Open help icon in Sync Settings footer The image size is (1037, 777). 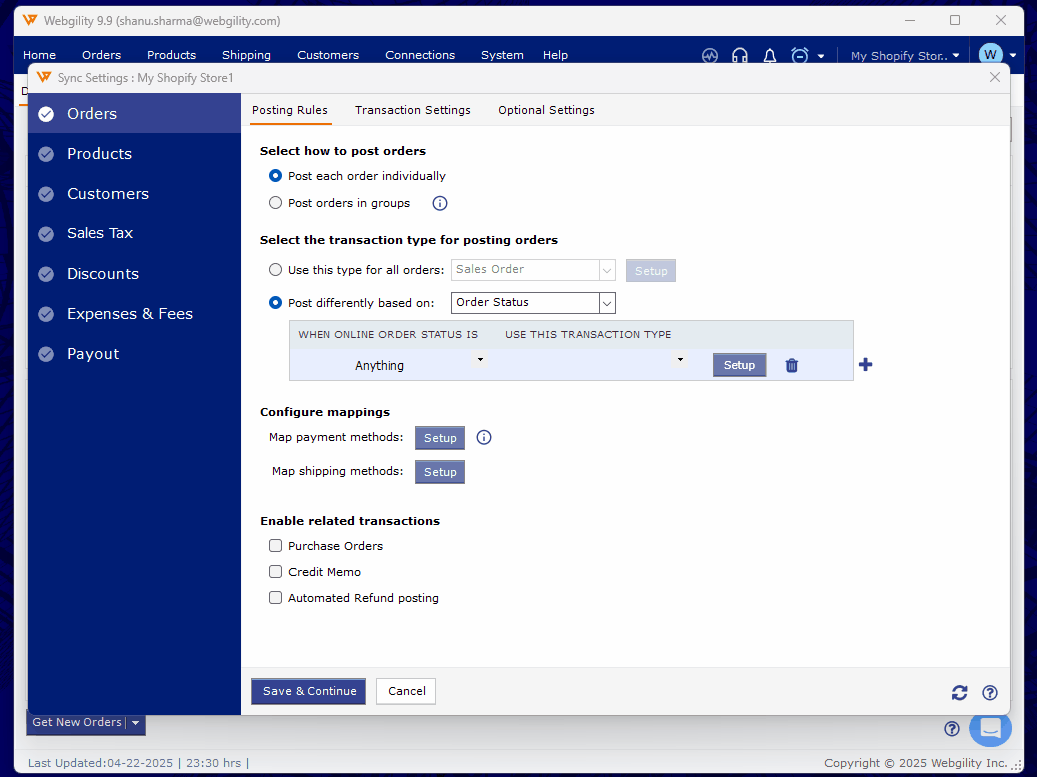pos(990,692)
